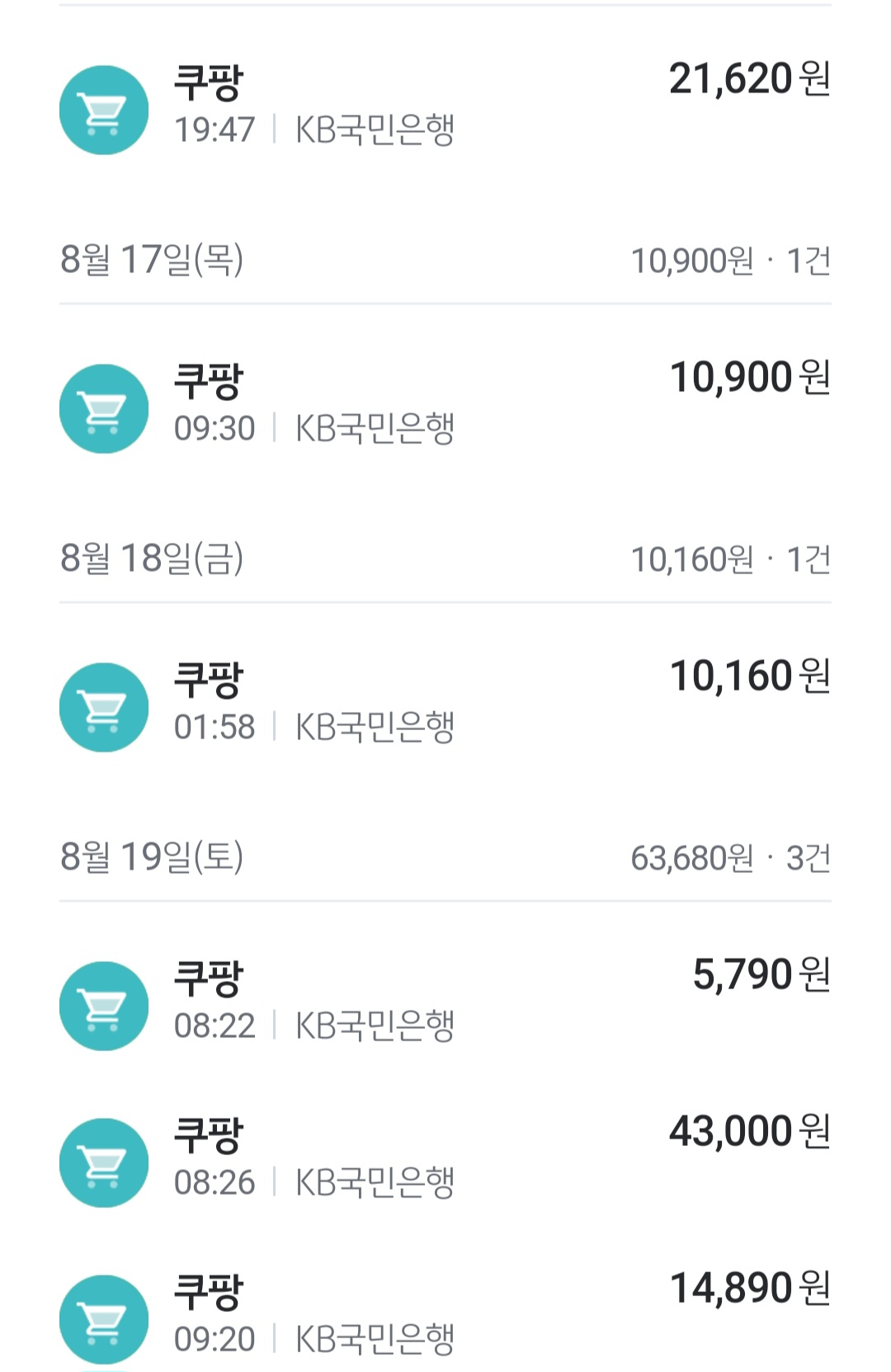Tap KB국민은행 label on the 19:47 entry
The width and height of the screenshot is (891, 1372).
click(x=375, y=130)
